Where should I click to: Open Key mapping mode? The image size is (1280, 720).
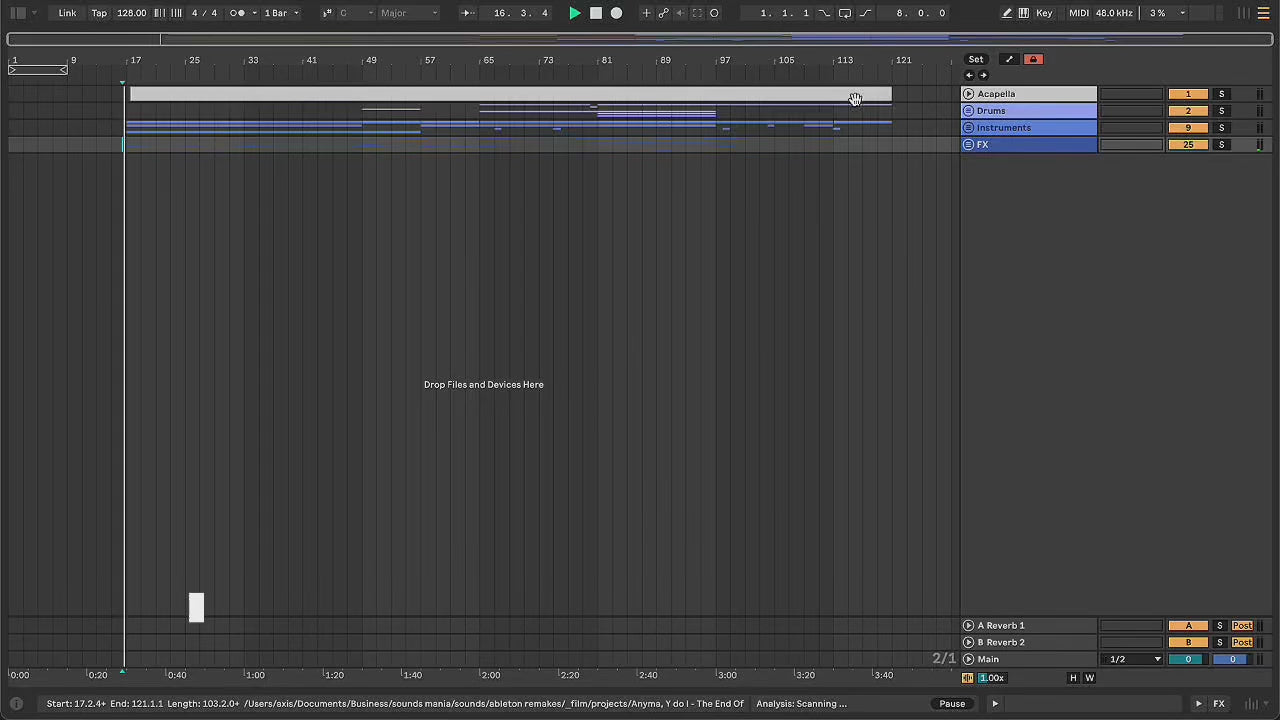1044,13
